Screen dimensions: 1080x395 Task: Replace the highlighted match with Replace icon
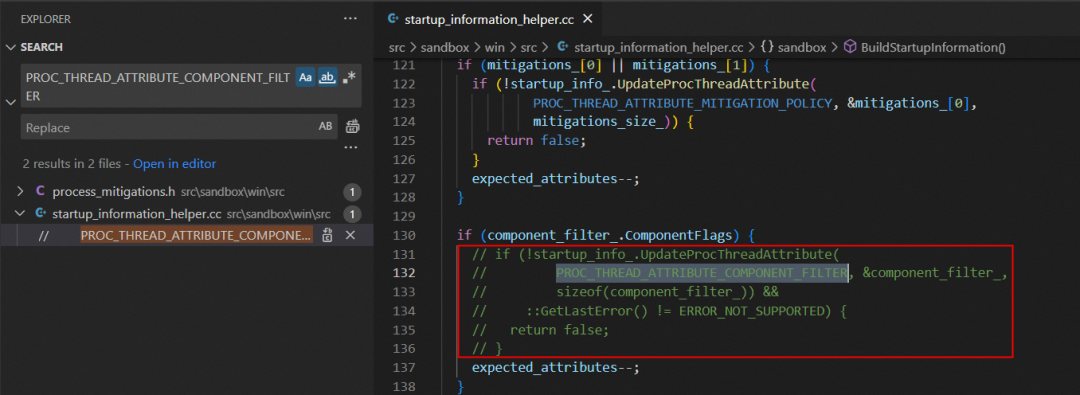pos(328,235)
